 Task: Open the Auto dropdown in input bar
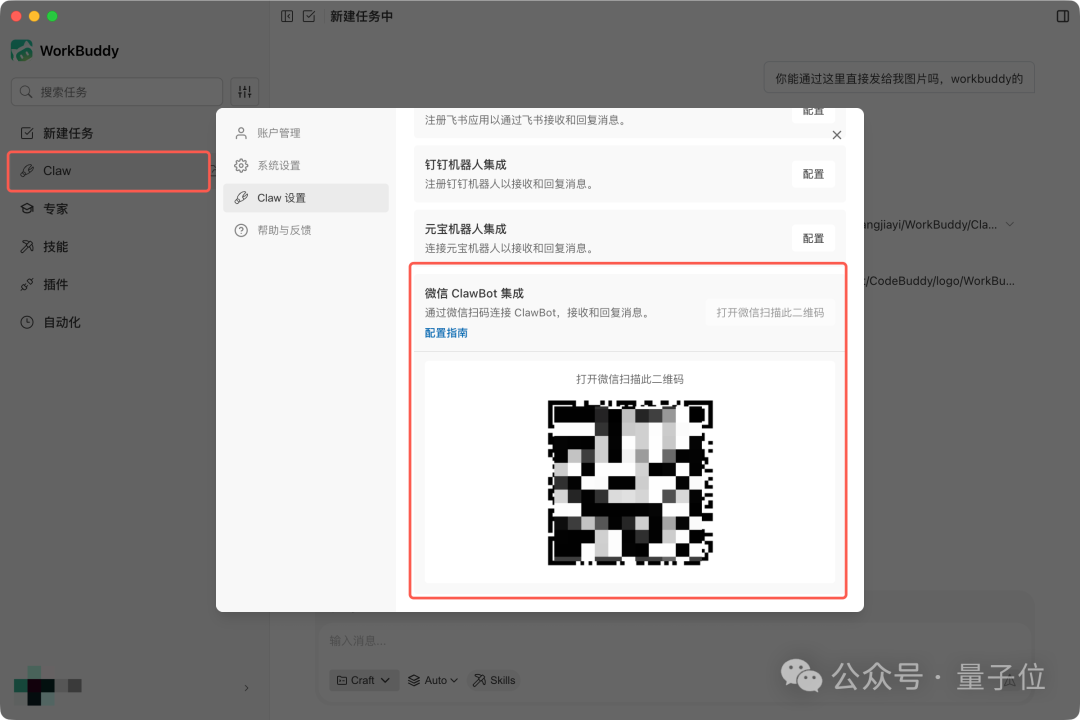(432, 680)
